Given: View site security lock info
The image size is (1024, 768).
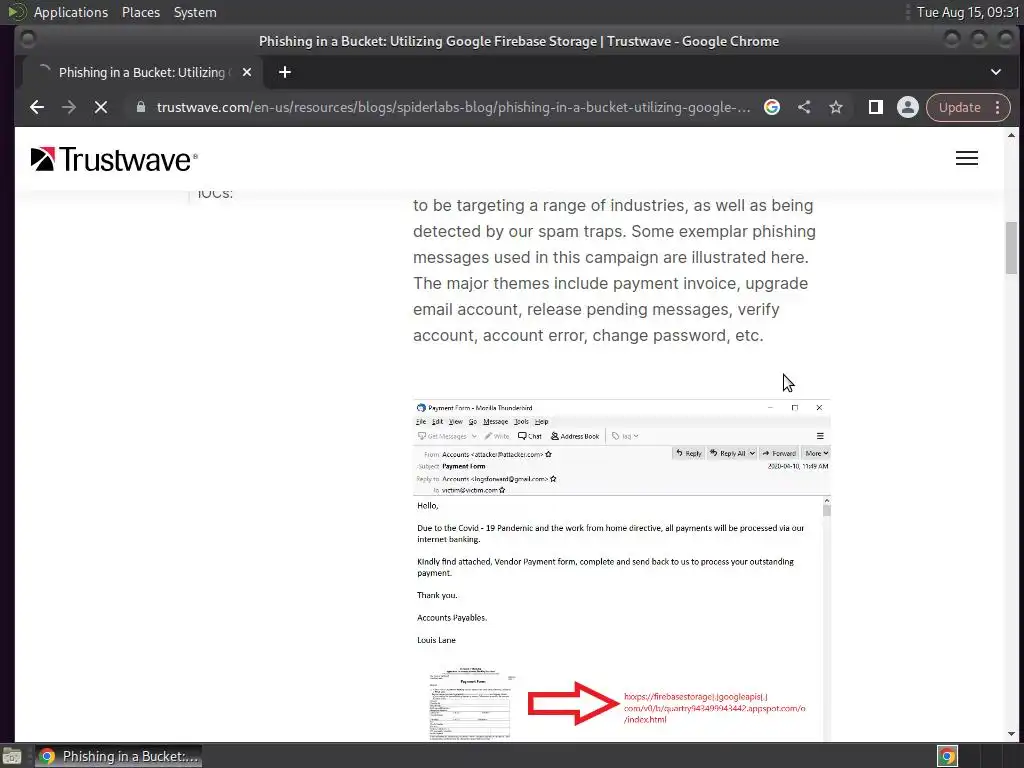Looking at the screenshot, I should pos(140,107).
